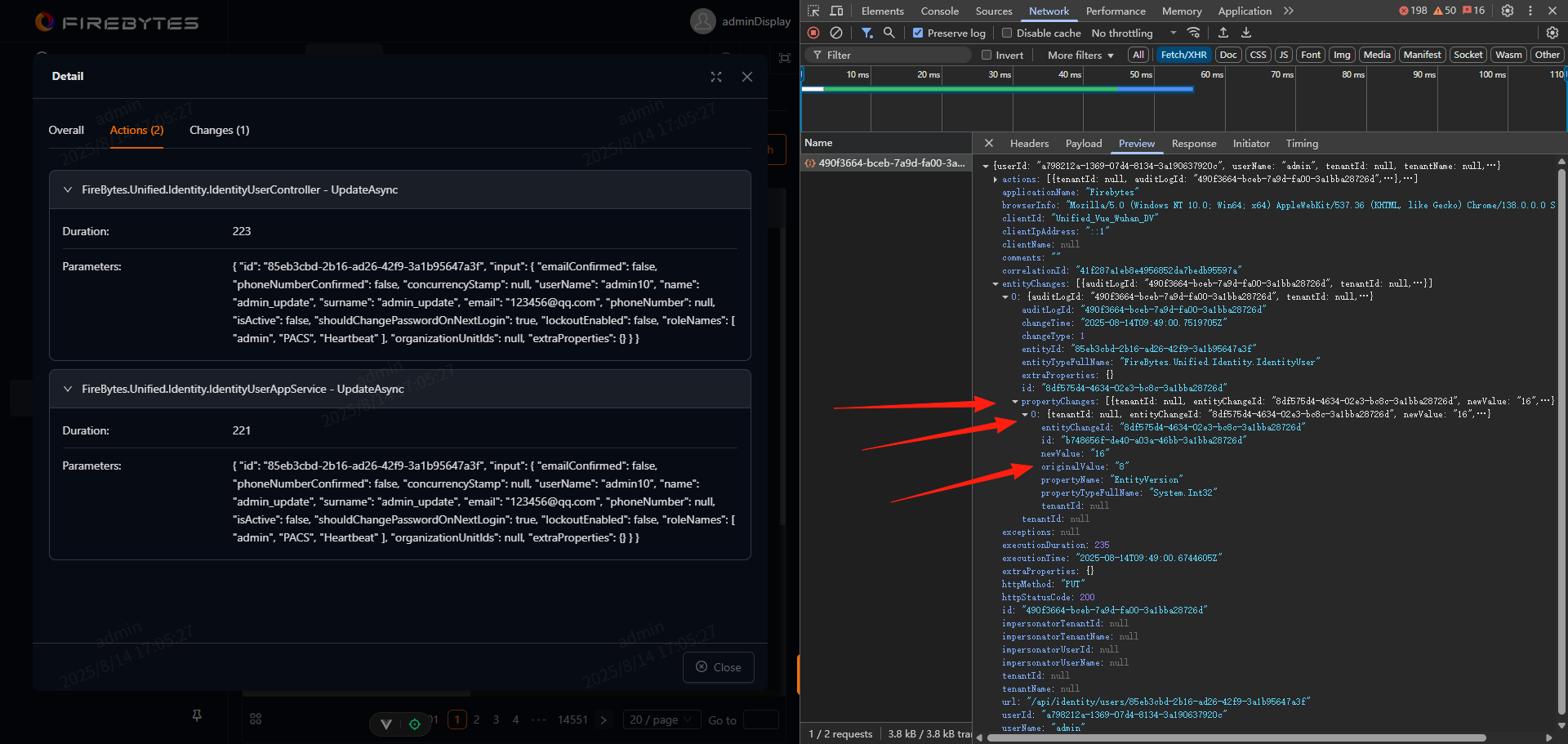1568x744 pixels.
Task: Toggle the Font type filter
Action: (1311, 55)
